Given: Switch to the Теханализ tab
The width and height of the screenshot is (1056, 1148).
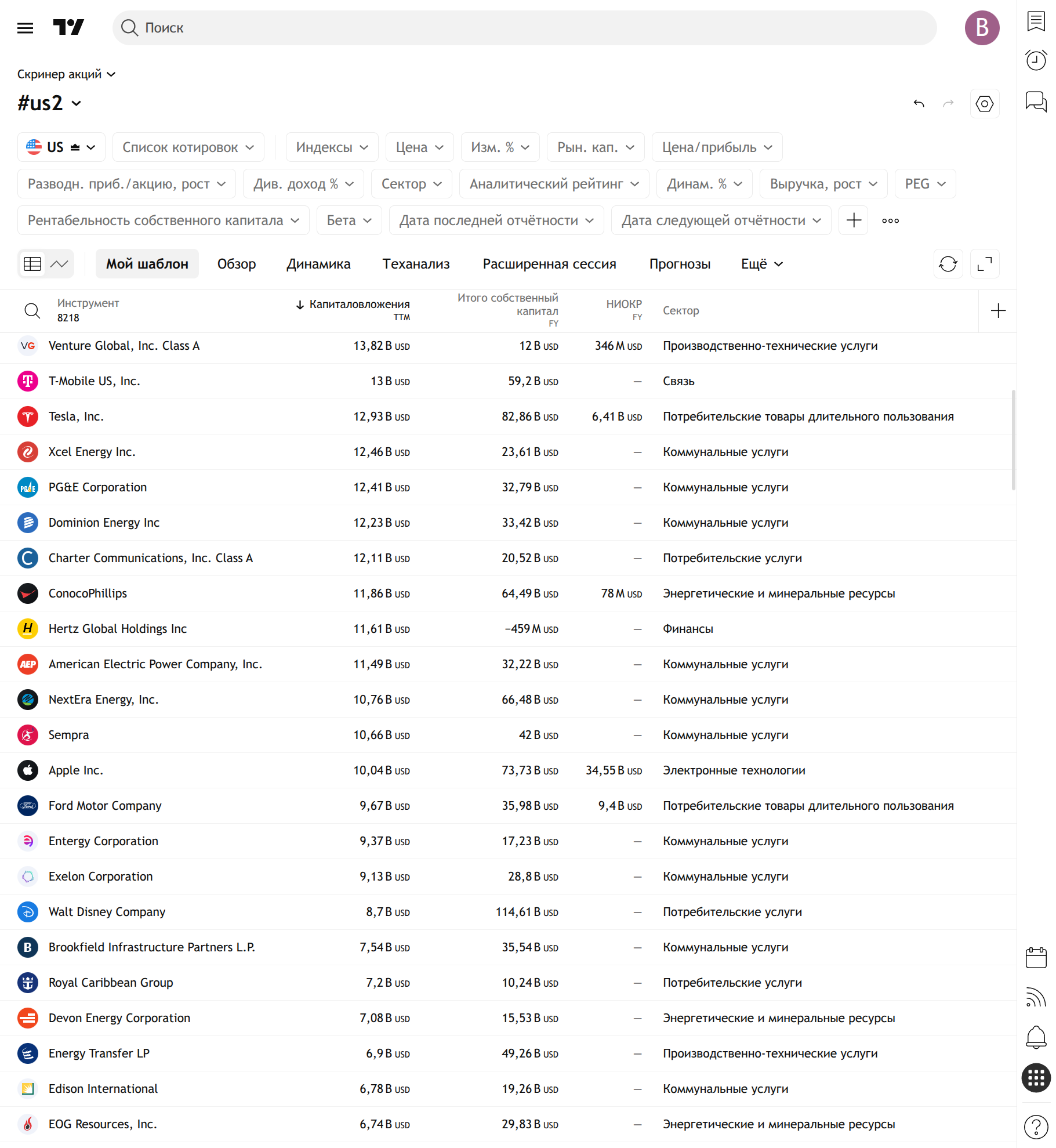Looking at the screenshot, I should click(x=416, y=264).
